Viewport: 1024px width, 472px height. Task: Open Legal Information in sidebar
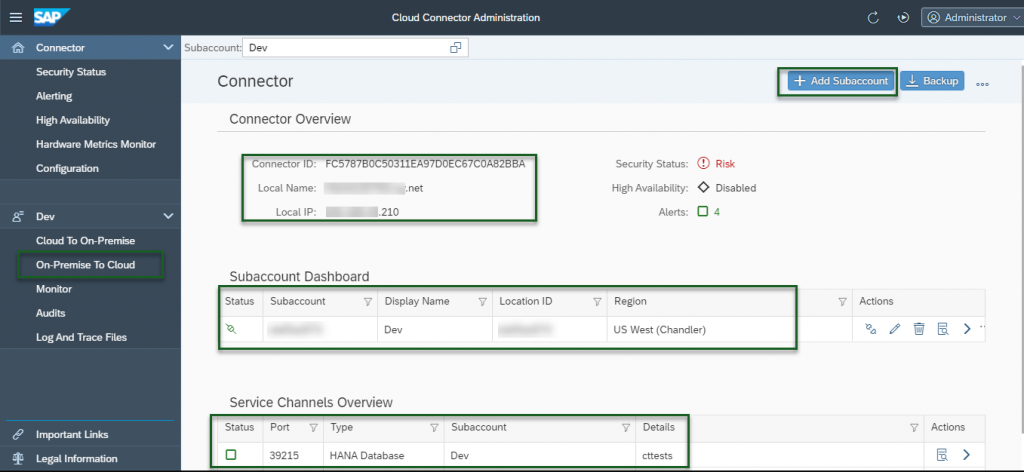click(x=77, y=459)
